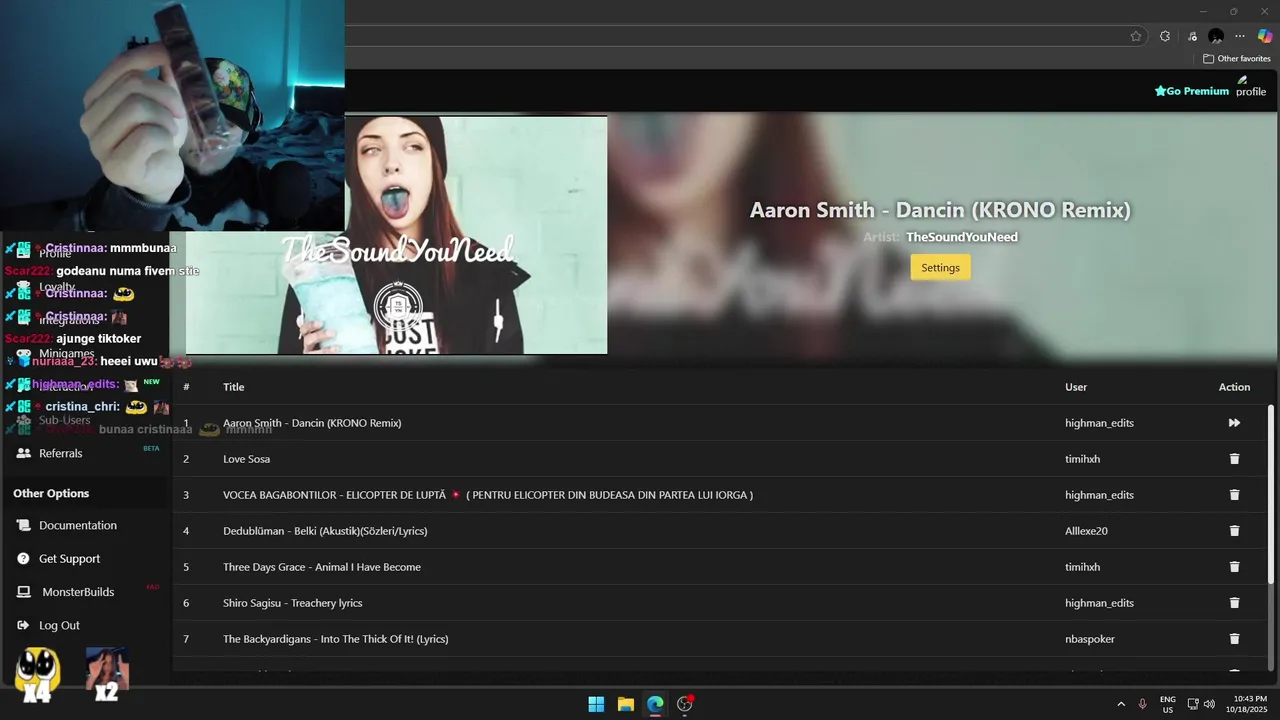The width and height of the screenshot is (1280, 720).
Task: Open the Minigames sidebar item
Action: (66, 353)
